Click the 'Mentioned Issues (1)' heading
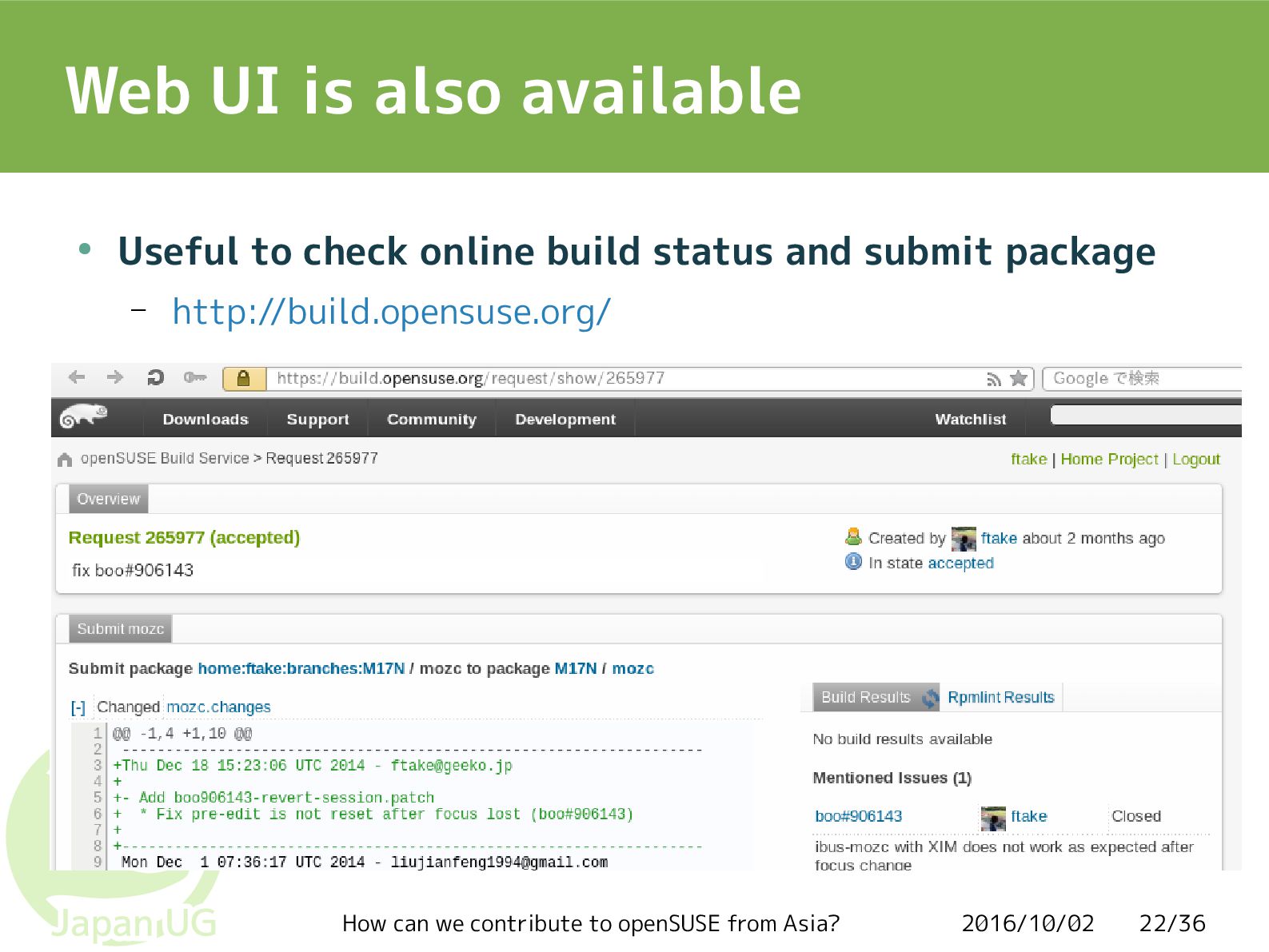The height and width of the screenshot is (952, 1269). (x=892, y=778)
